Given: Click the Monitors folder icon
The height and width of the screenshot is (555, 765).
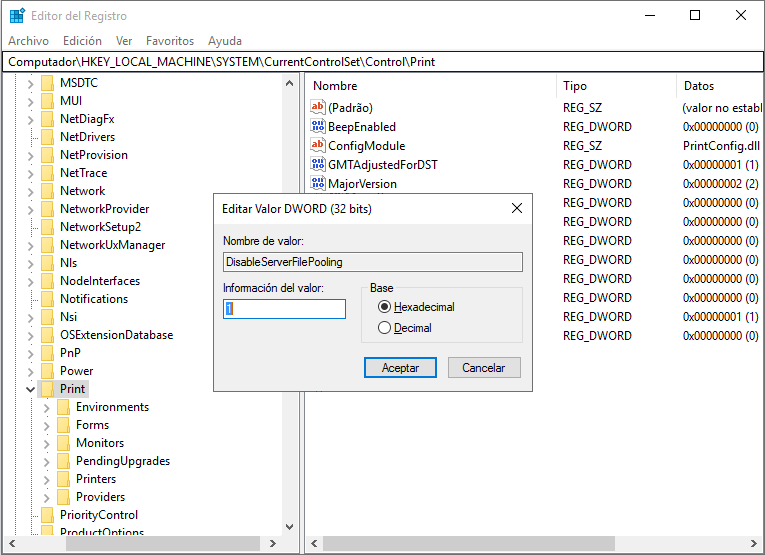Looking at the screenshot, I should coord(63,443).
